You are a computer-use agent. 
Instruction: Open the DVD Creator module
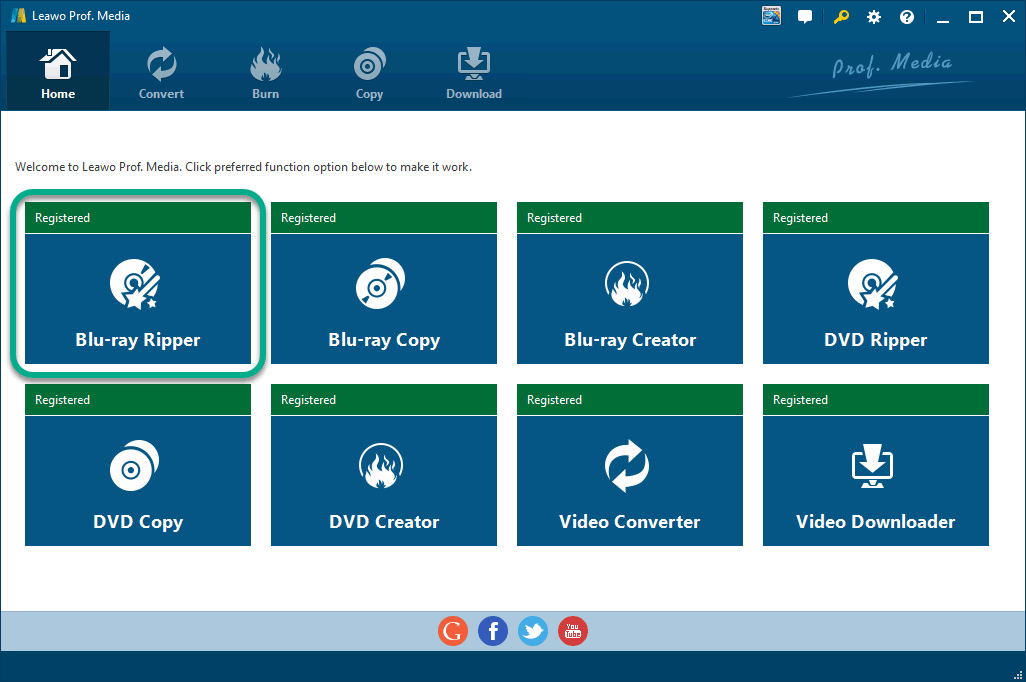point(384,465)
